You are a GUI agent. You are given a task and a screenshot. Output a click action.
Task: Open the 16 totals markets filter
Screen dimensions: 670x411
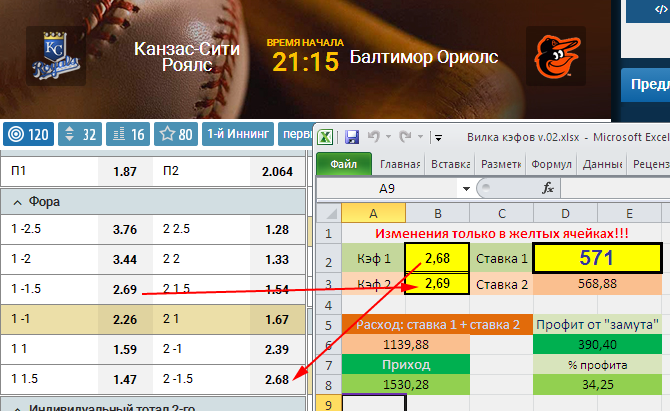point(128,134)
